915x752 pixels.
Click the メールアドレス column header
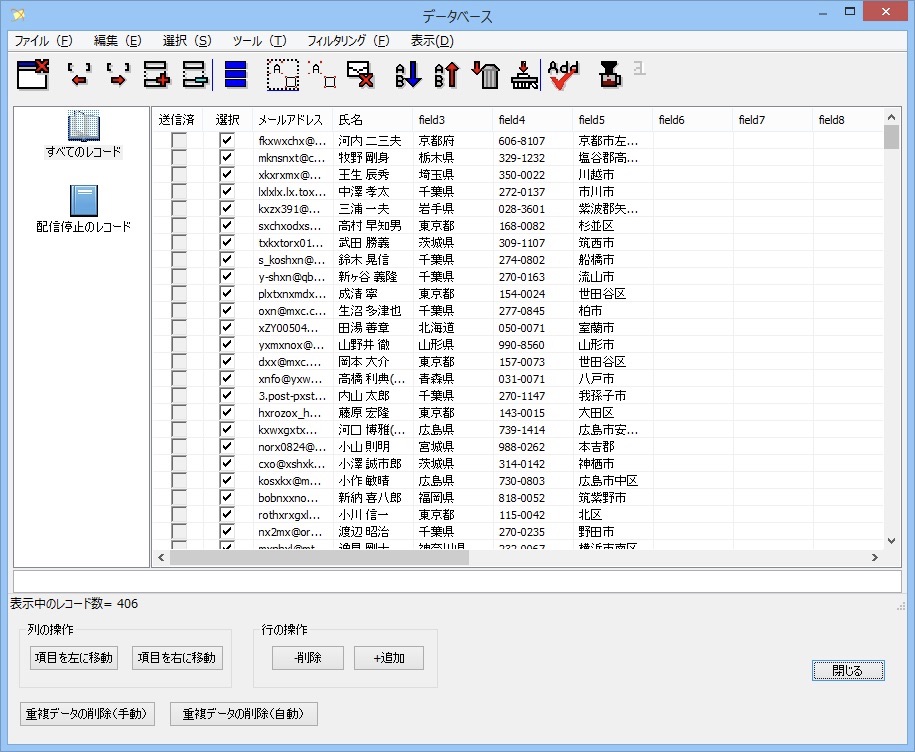click(290, 119)
